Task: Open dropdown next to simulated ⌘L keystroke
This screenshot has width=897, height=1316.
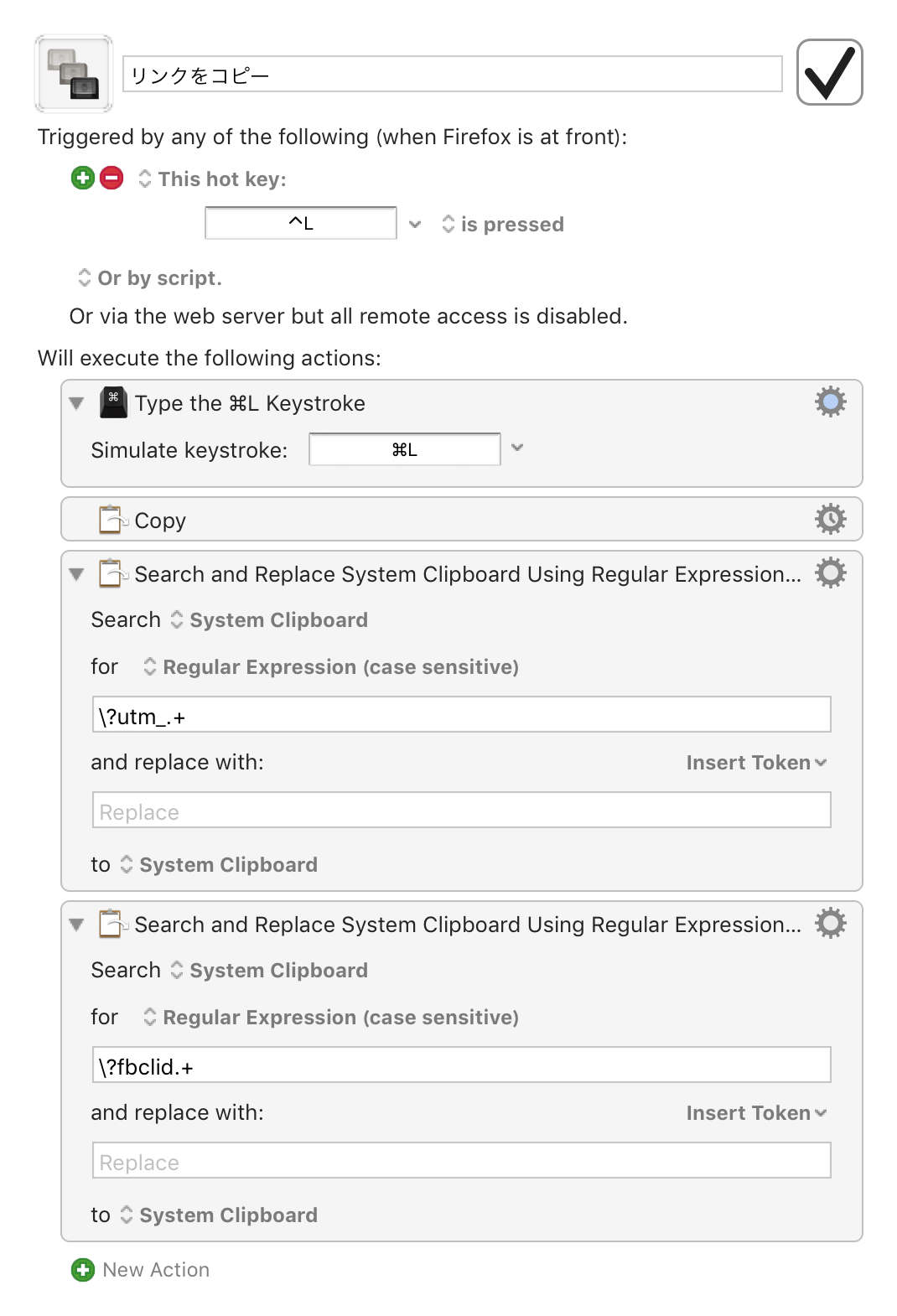Action: (x=517, y=448)
